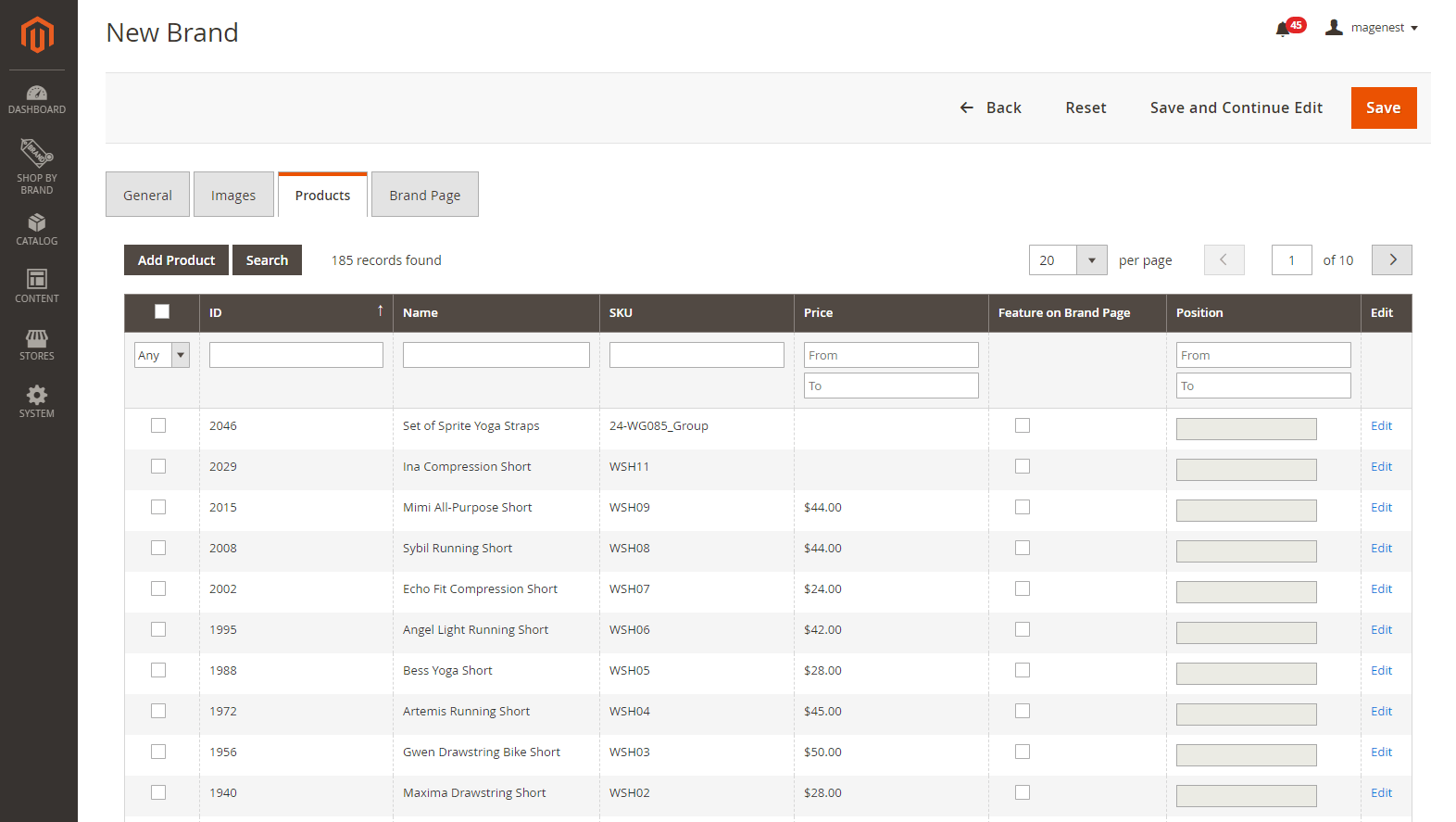
Task: Tick Feature on Brand Page for Sybil Running Short
Action: (1023, 548)
